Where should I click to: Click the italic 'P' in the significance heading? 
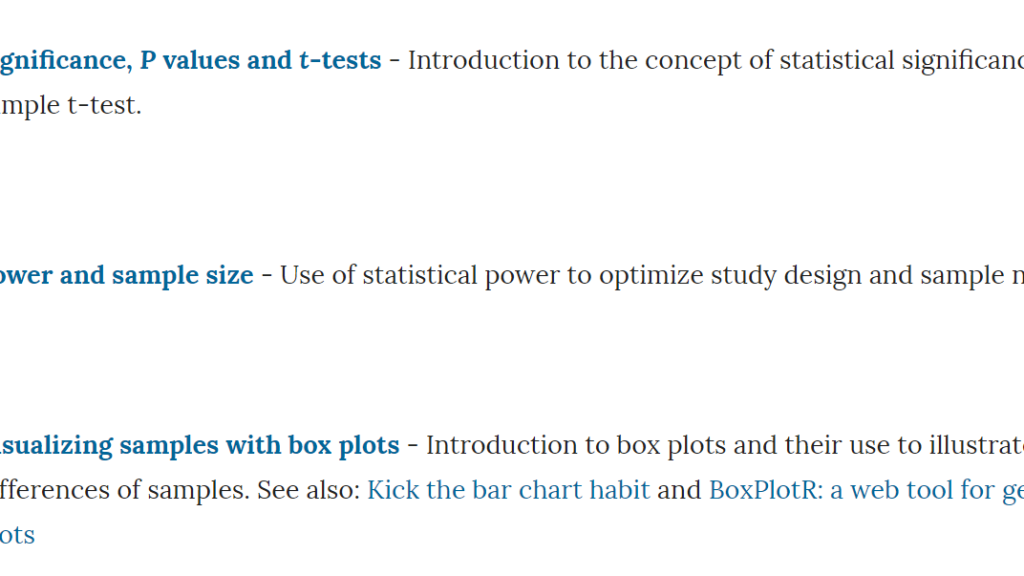click(148, 61)
